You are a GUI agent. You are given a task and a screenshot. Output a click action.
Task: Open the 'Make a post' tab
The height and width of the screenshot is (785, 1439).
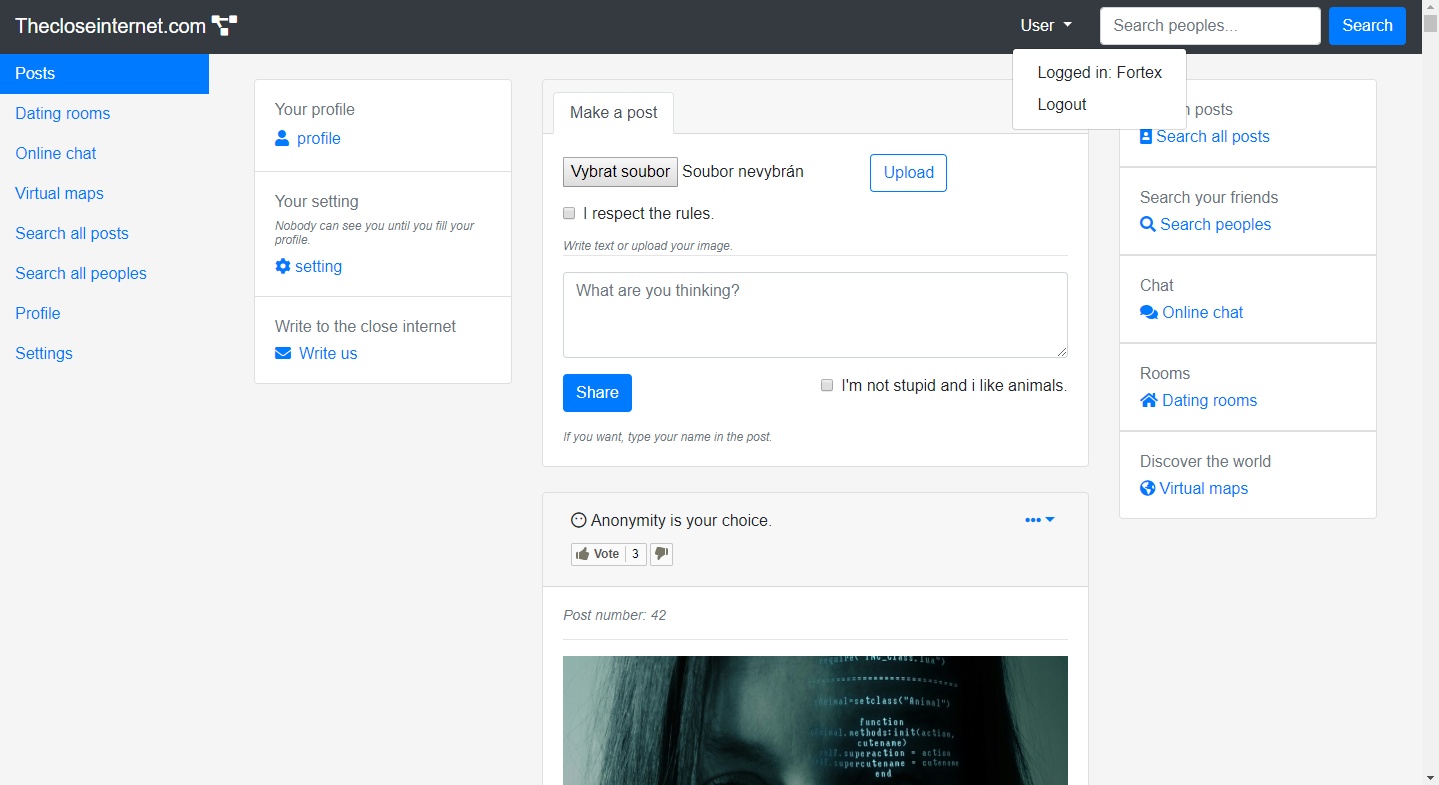tap(613, 113)
